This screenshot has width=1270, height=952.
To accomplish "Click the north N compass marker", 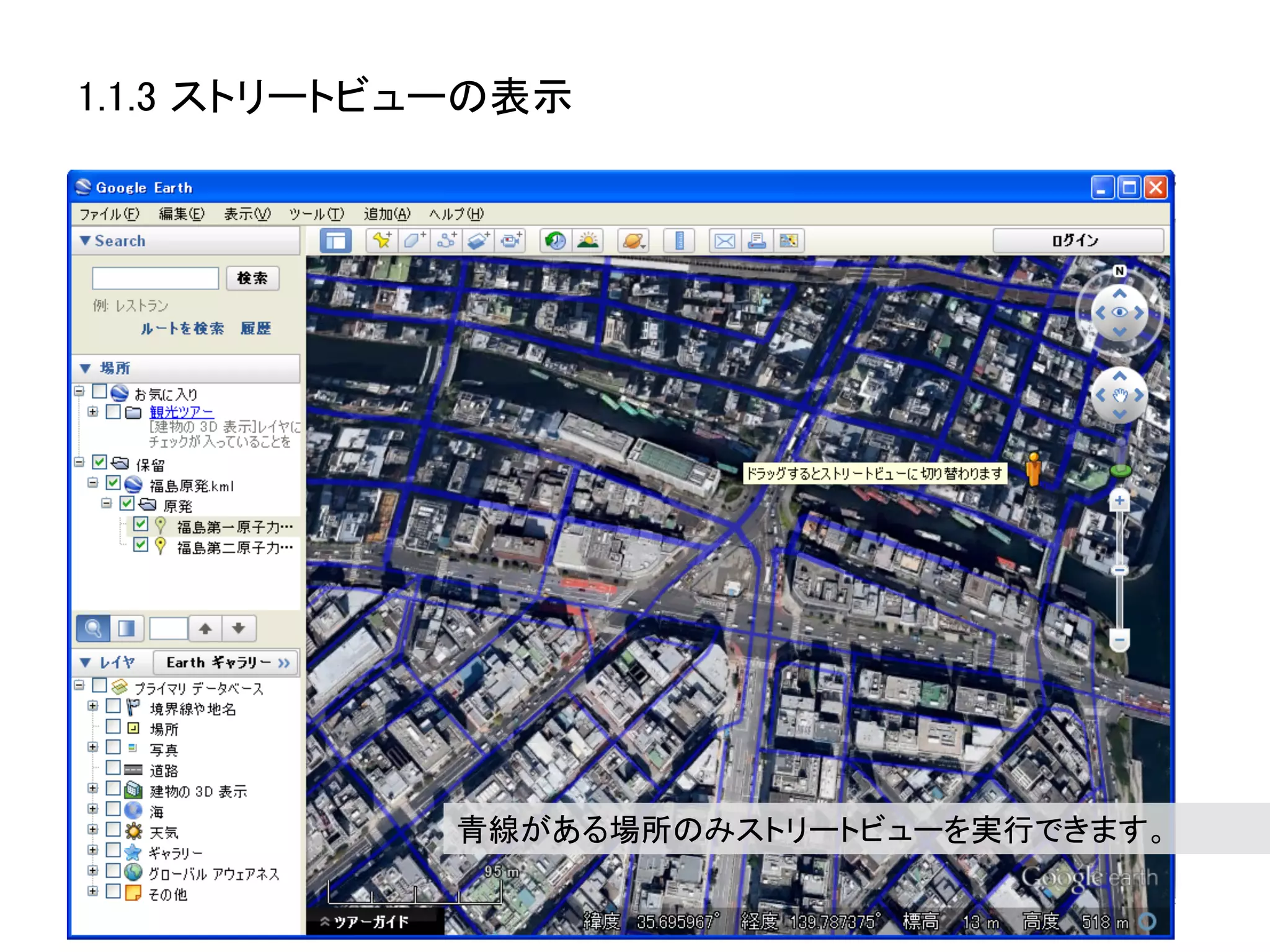I will (1119, 271).
